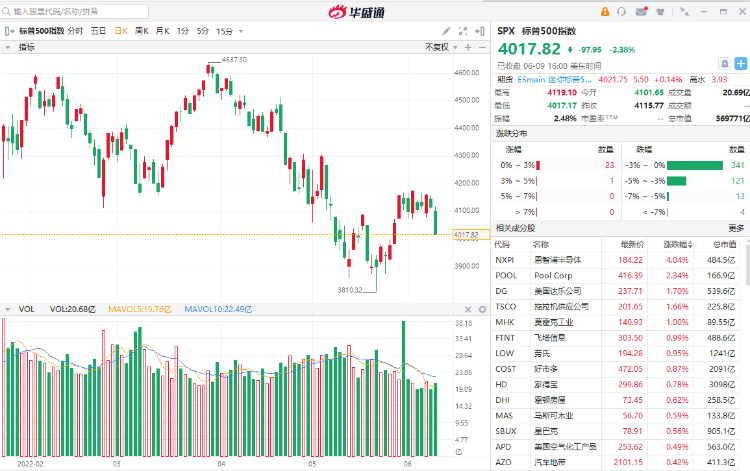Click the 4017.82 price marker on axis
Image resolution: width=750 pixels, height=471 pixels.
[x=471, y=235]
